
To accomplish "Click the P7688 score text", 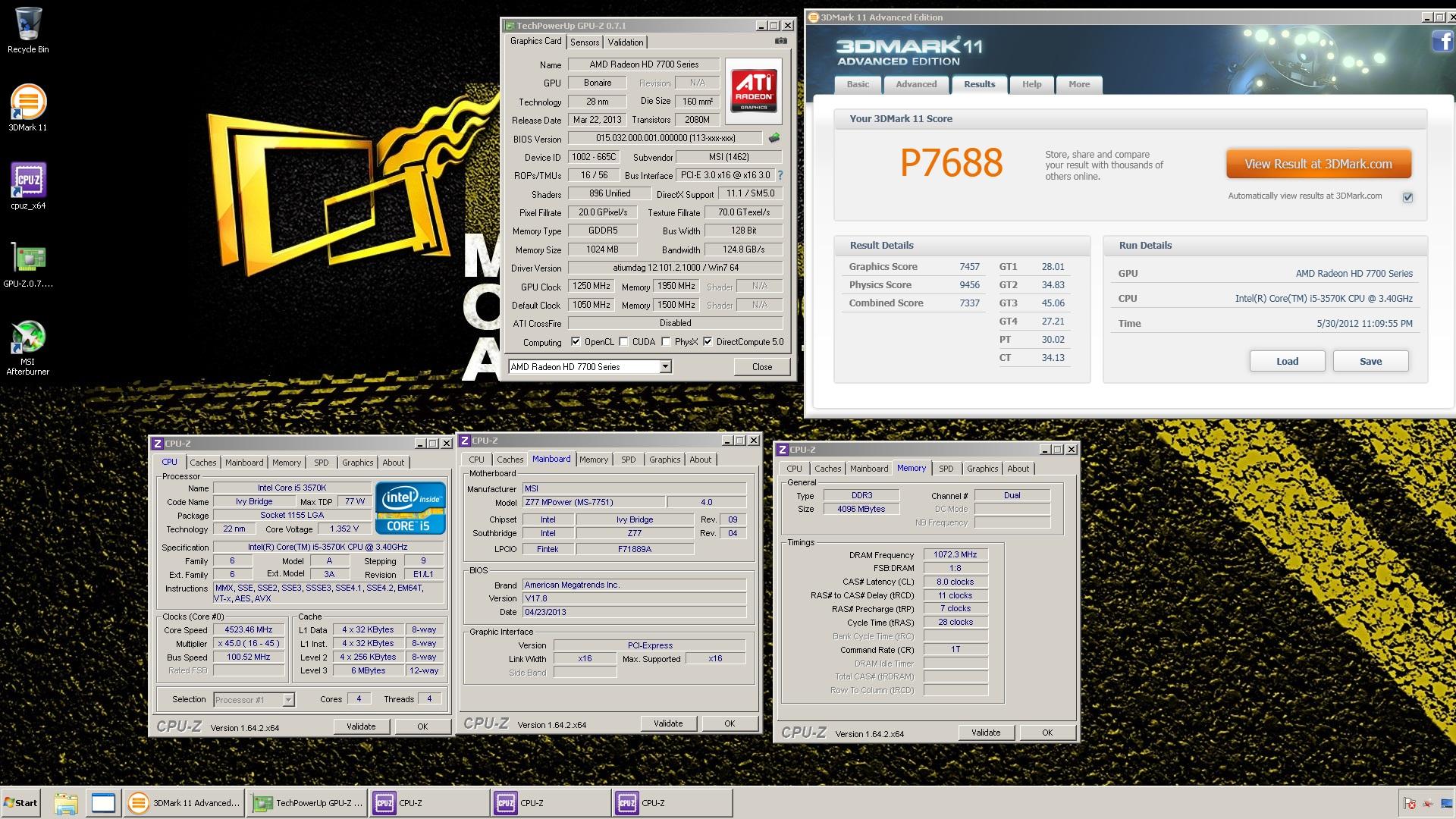I will pyautogui.click(x=951, y=163).
